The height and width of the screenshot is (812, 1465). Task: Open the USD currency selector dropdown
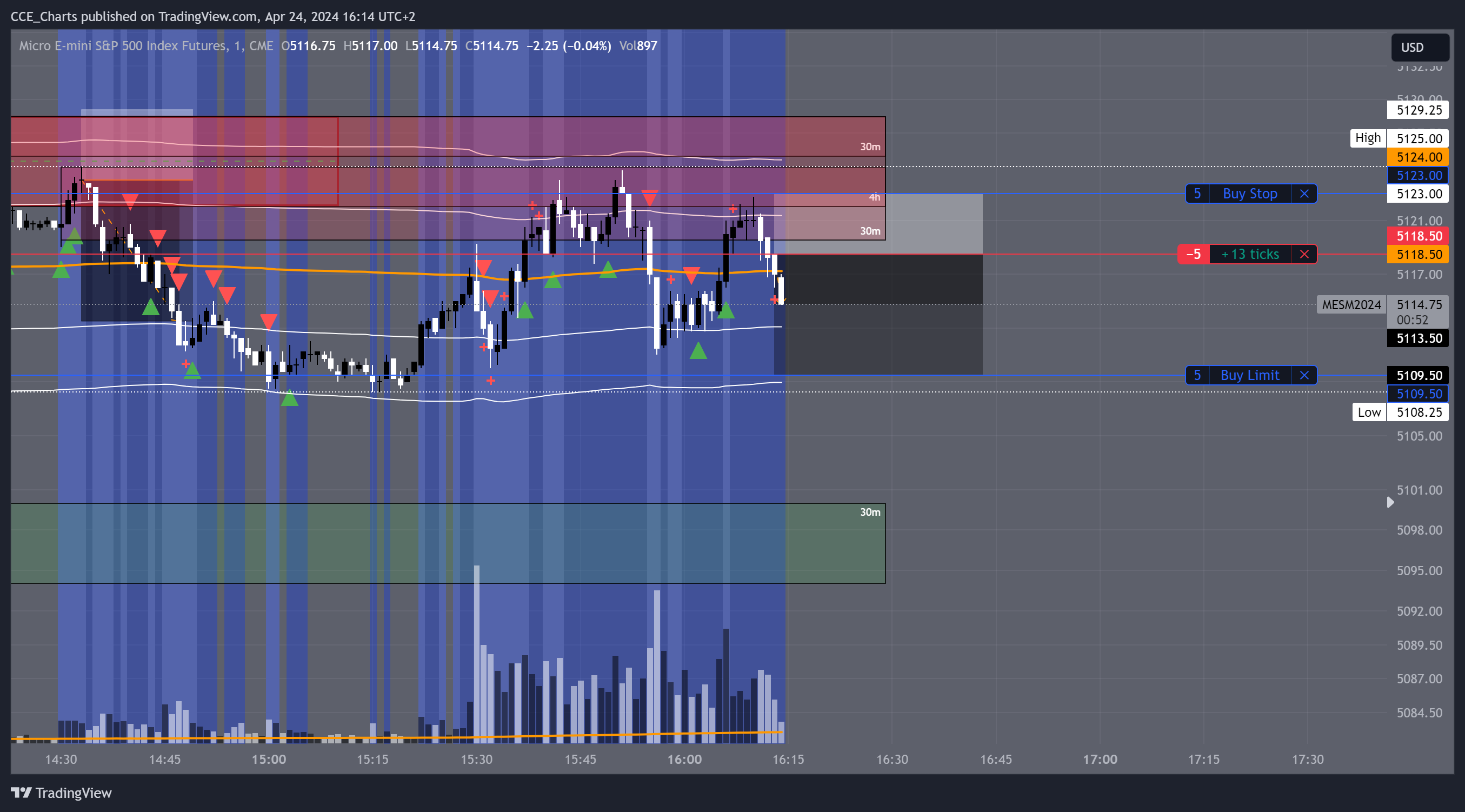1417,47
